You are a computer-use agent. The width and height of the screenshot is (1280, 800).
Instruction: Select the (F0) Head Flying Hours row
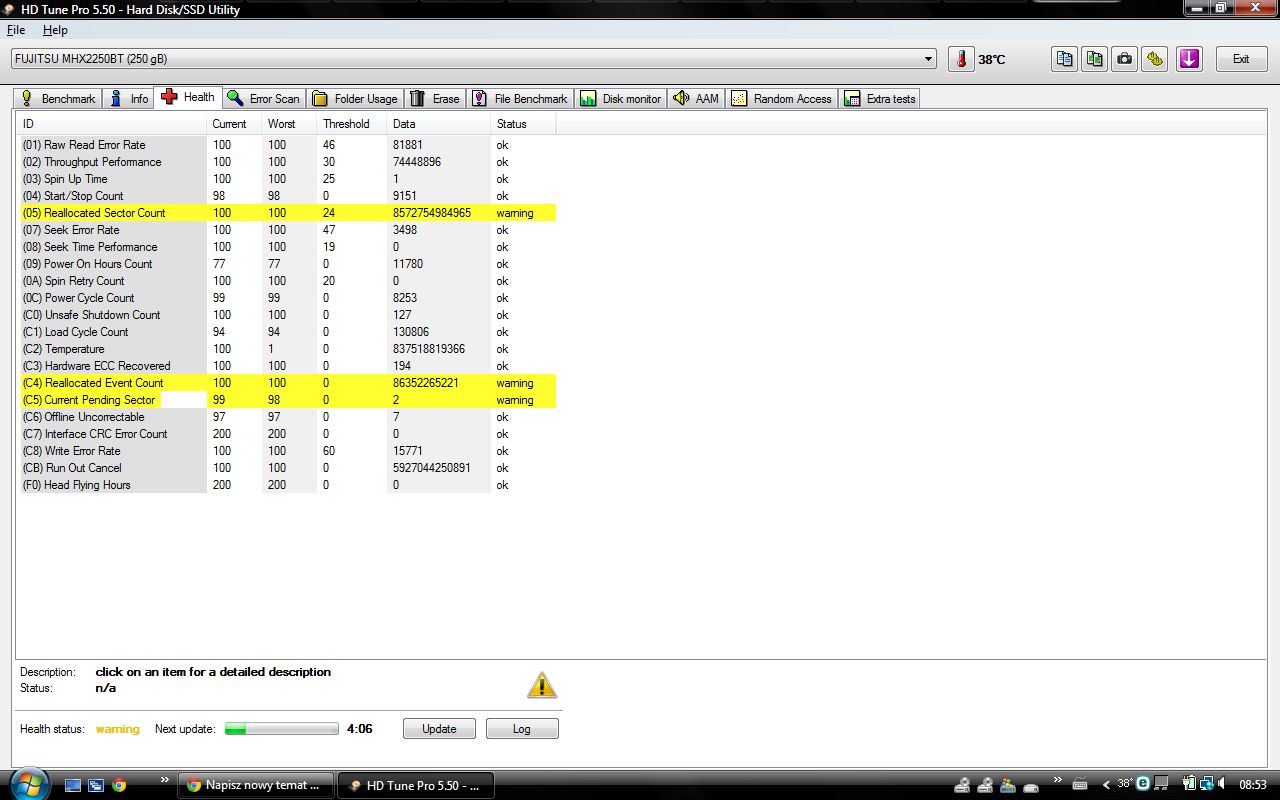click(x=287, y=485)
